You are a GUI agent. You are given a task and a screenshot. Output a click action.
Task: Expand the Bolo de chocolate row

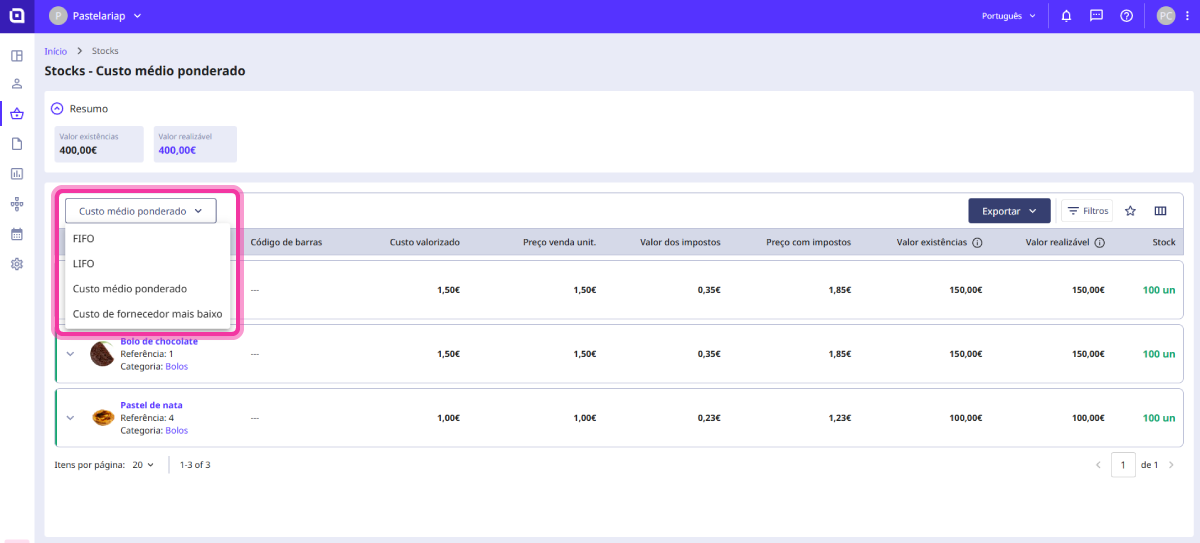click(70, 354)
